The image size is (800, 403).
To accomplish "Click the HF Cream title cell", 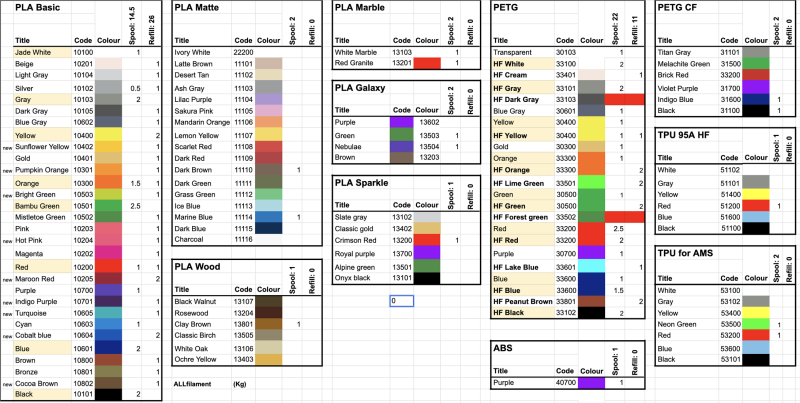I will click(x=523, y=75).
